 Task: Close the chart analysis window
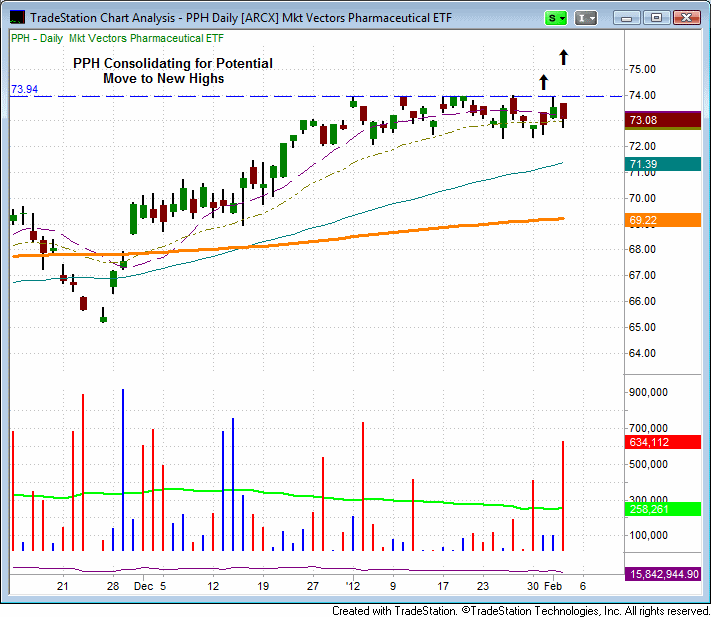coord(687,18)
